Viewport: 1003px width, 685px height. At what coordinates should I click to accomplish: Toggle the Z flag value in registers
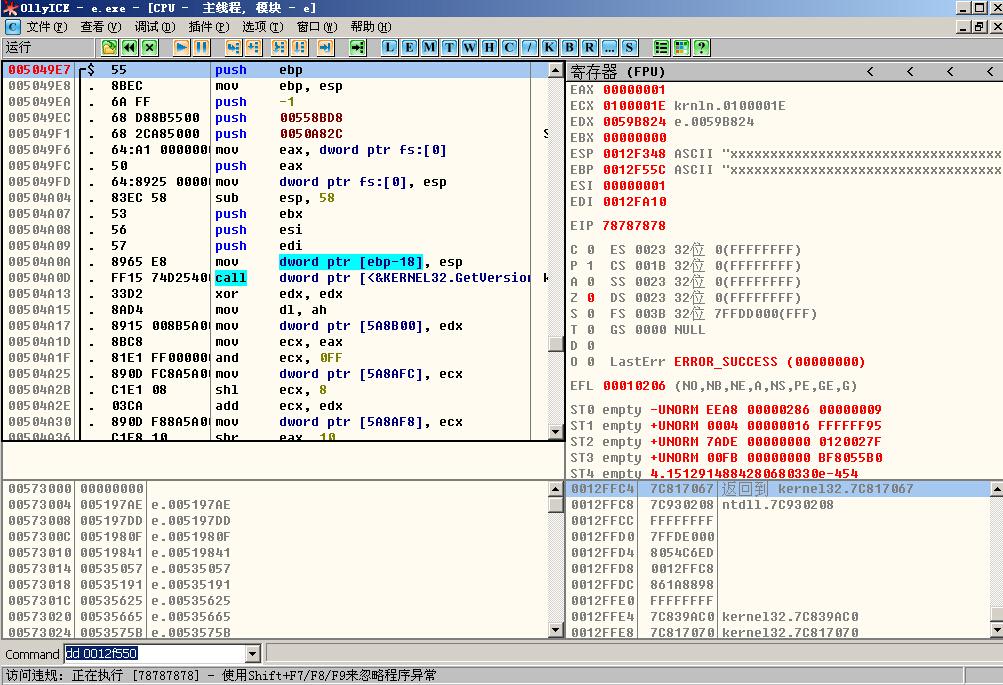(590, 298)
